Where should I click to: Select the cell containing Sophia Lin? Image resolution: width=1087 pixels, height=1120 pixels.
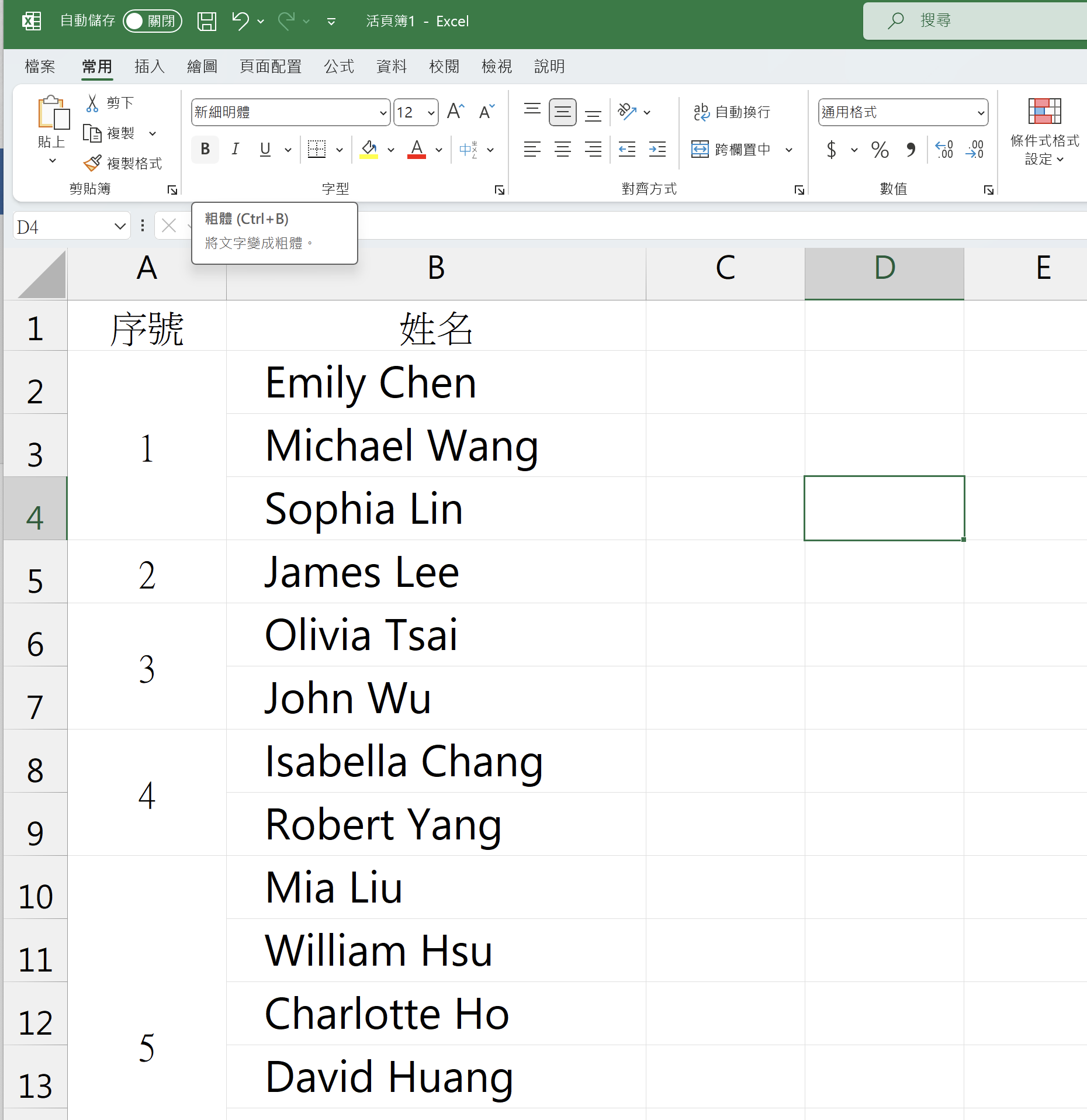coord(435,509)
